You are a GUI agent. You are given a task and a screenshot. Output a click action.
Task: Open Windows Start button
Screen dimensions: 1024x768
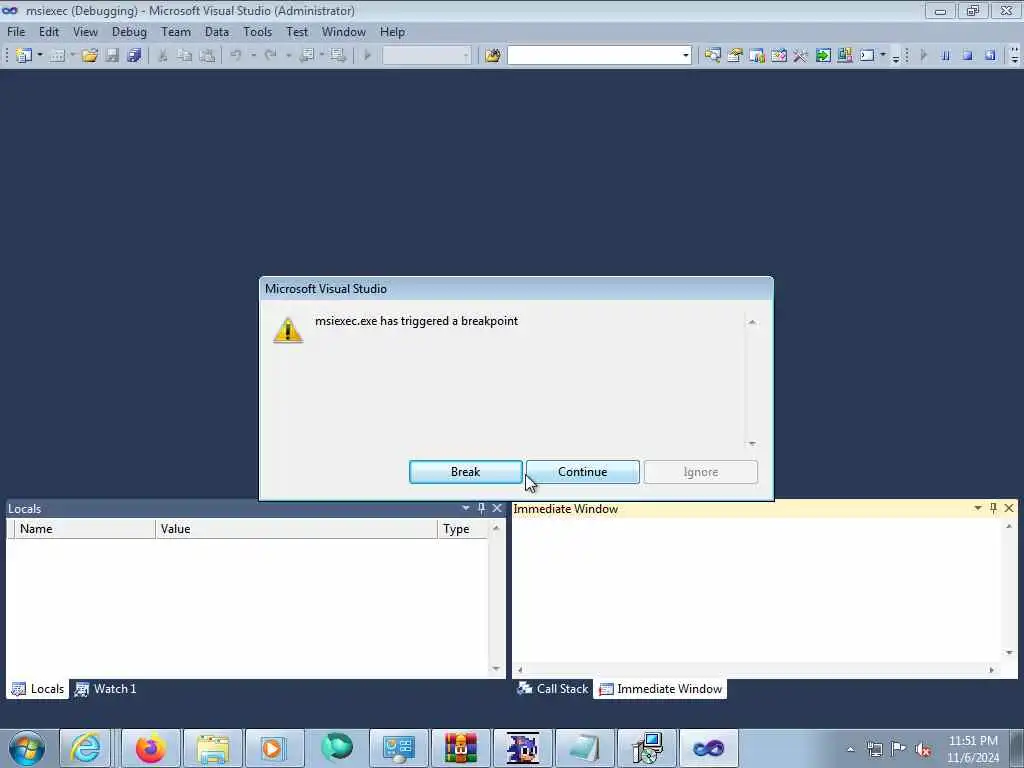(x=27, y=748)
